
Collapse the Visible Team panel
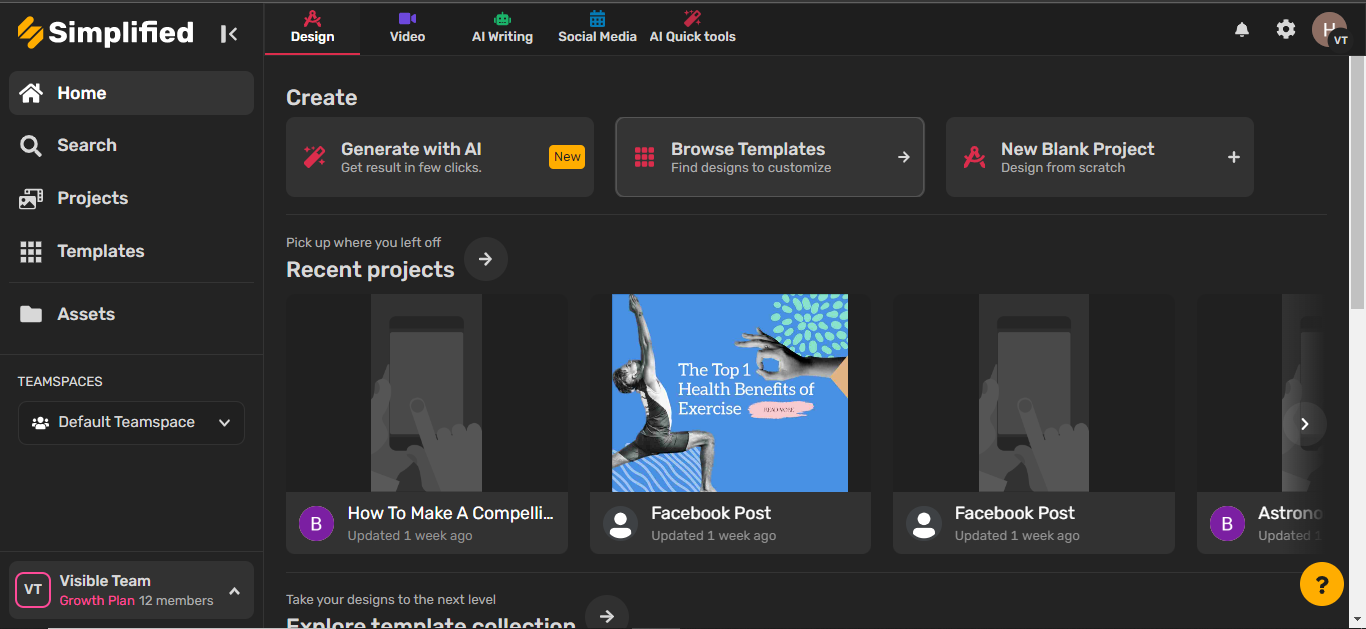[232, 590]
